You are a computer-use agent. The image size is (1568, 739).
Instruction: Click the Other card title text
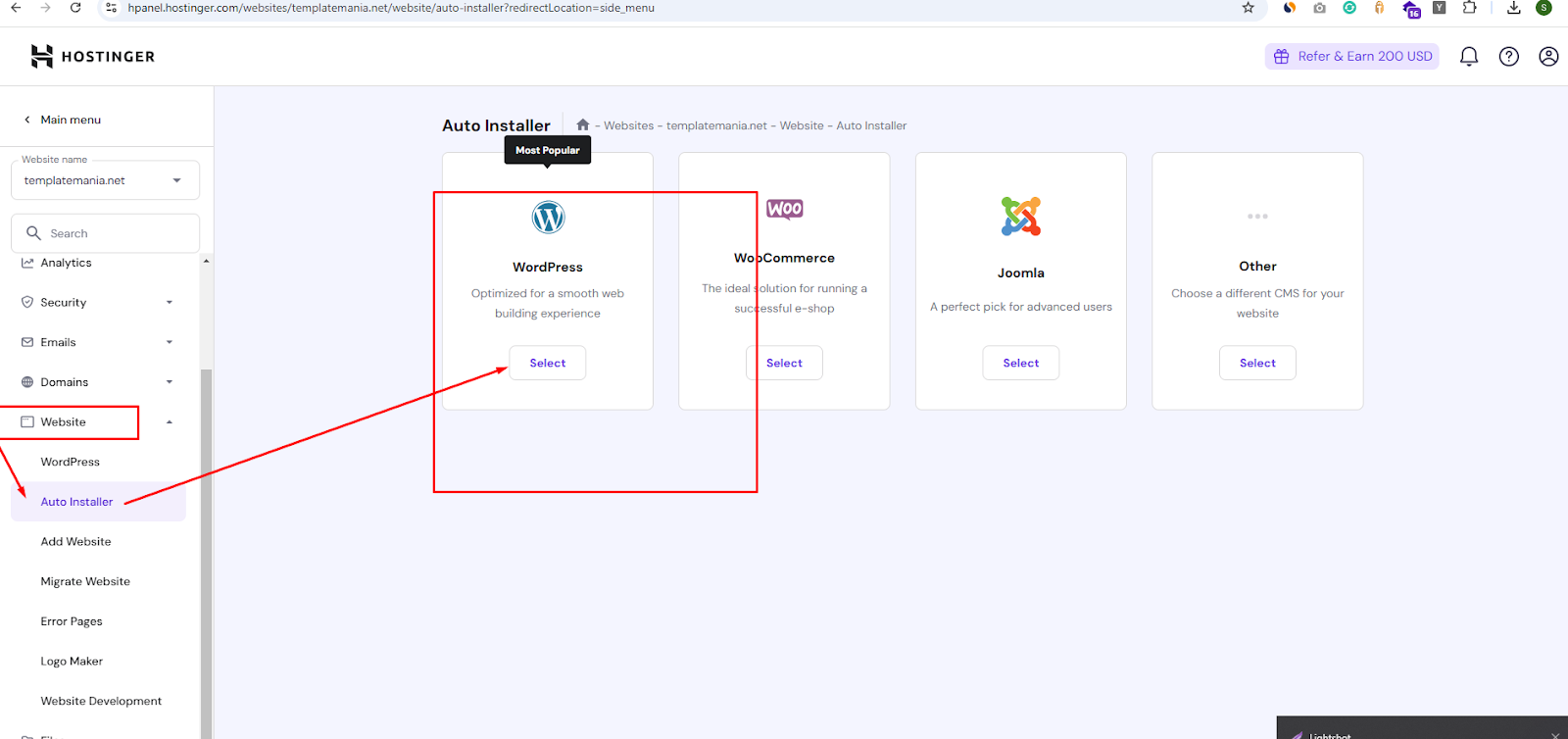[x=1257, y=267]
